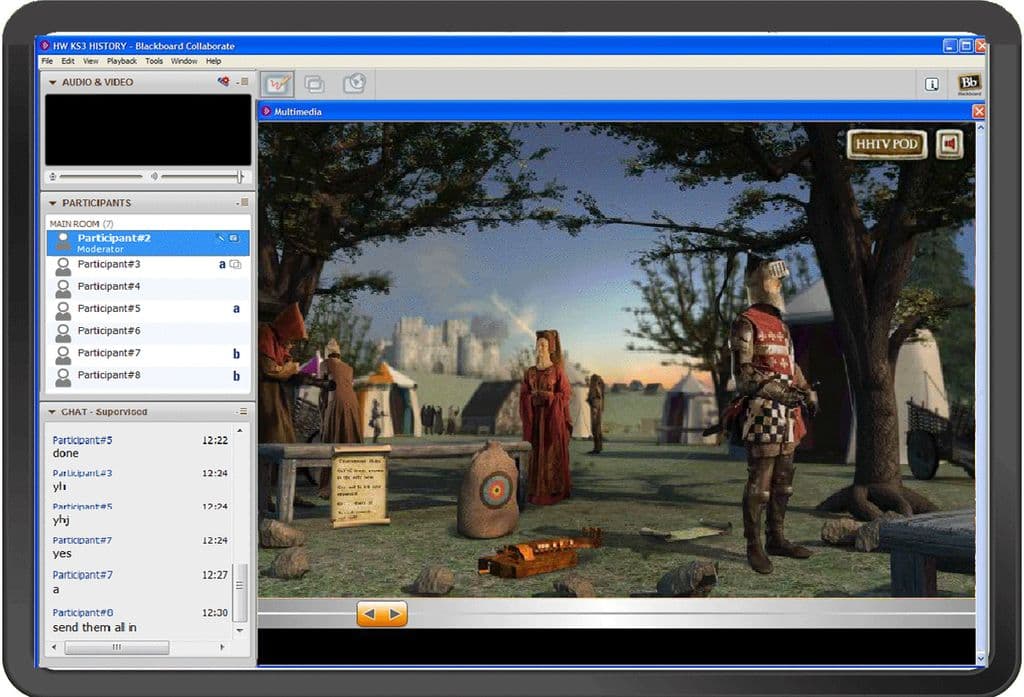Click the chat horizontal scroll left arrow
This screenshot has width=1024, height=697.
pos(54,647)
